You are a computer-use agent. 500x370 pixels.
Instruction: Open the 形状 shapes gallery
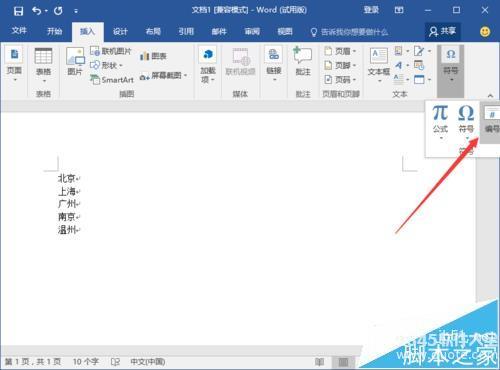(x=107, y=65)
